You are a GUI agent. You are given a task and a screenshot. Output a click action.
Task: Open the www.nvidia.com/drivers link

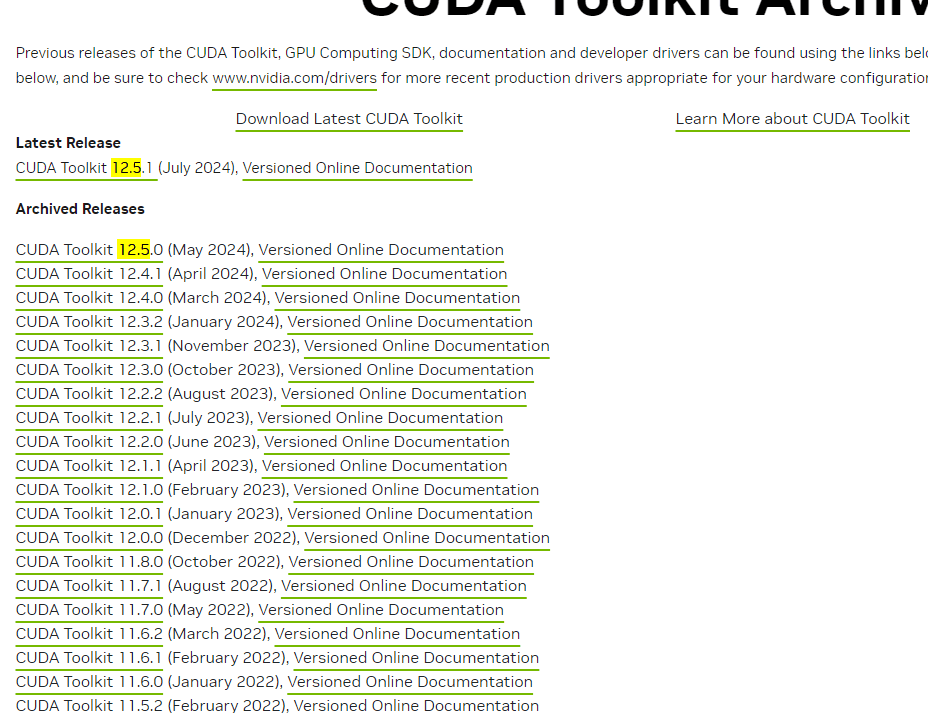point(294,78)
